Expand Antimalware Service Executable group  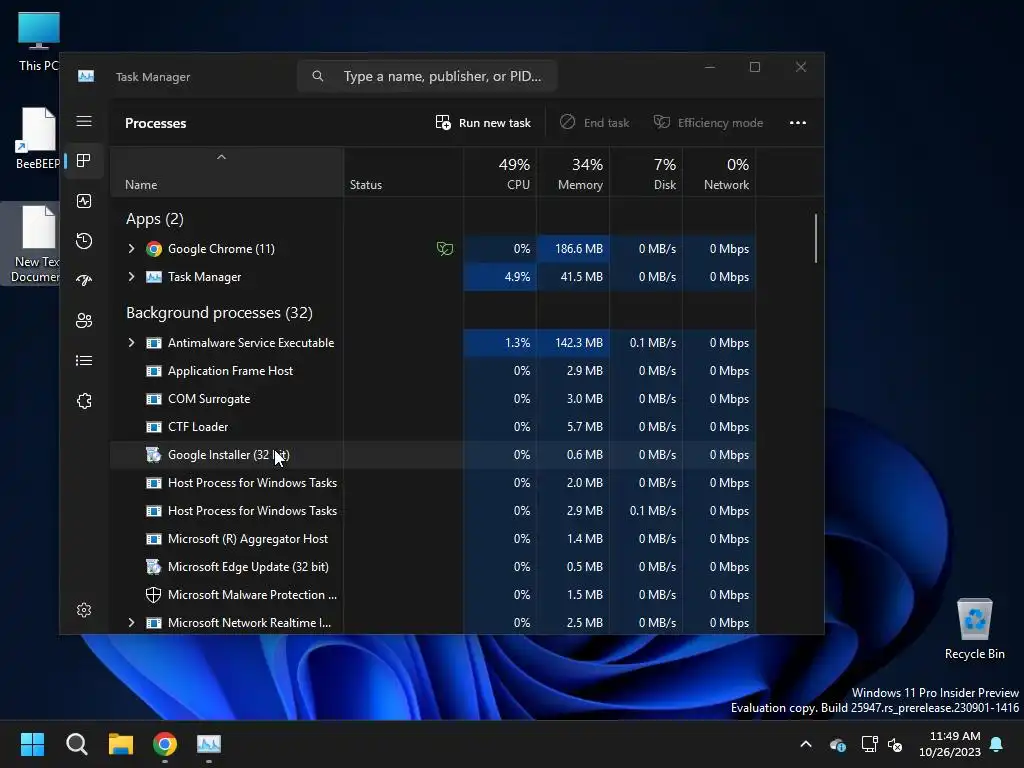(131, 343)
